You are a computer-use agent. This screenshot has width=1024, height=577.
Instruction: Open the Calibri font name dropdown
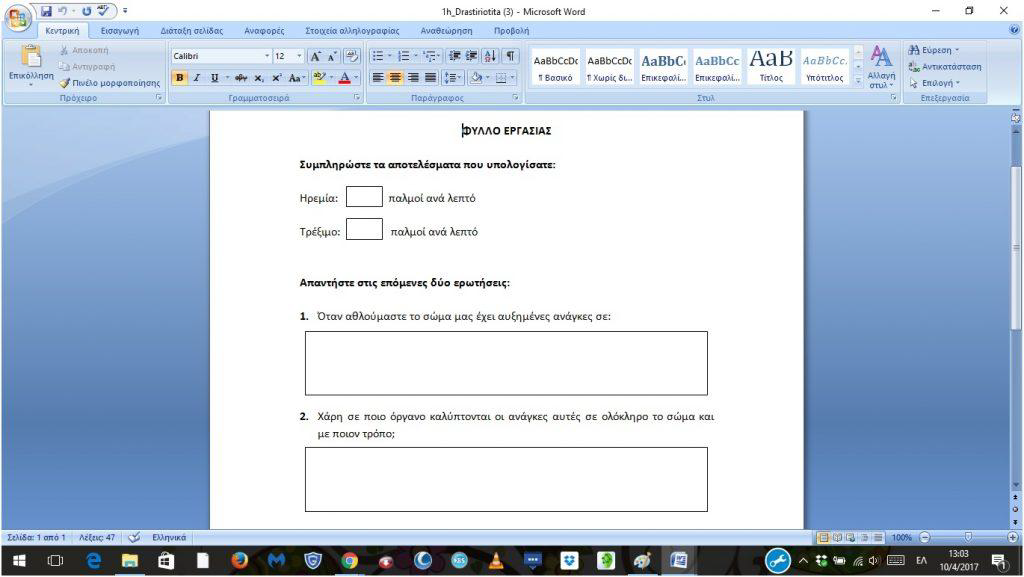[267, 56]
